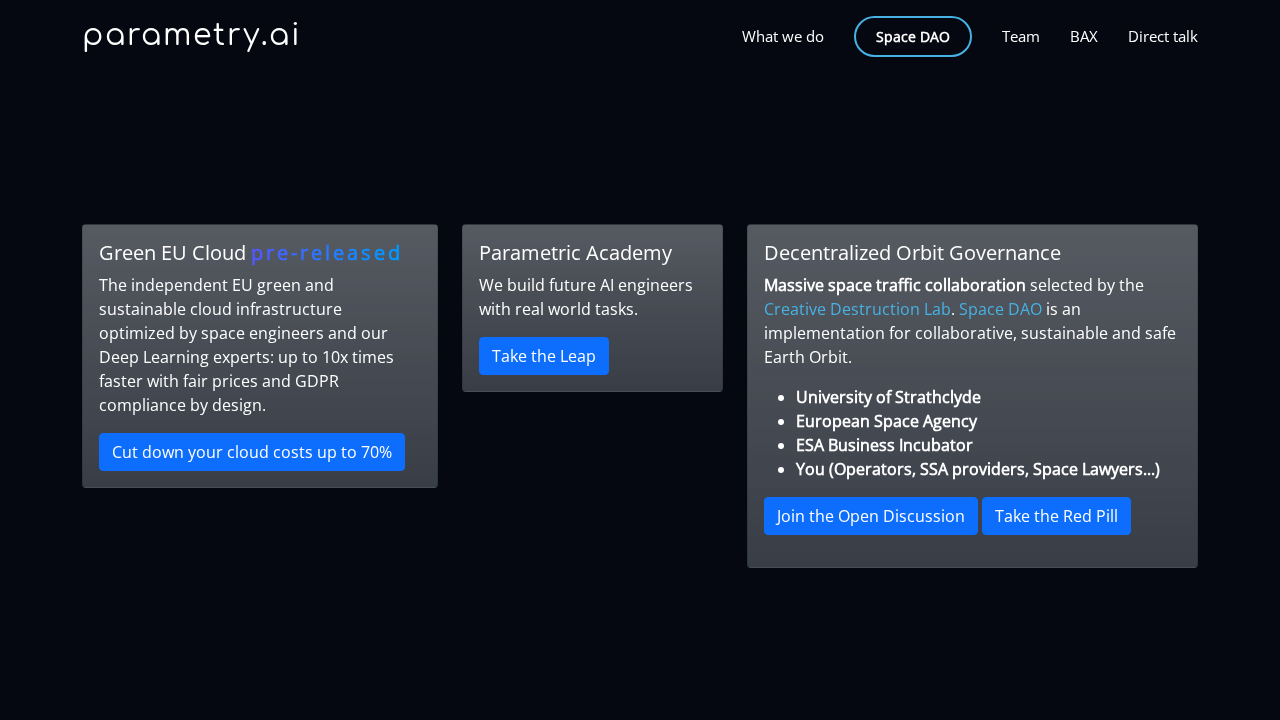Open the What we do section
Viewport: 1280px width, 720px height.
[x=782, y=36]
